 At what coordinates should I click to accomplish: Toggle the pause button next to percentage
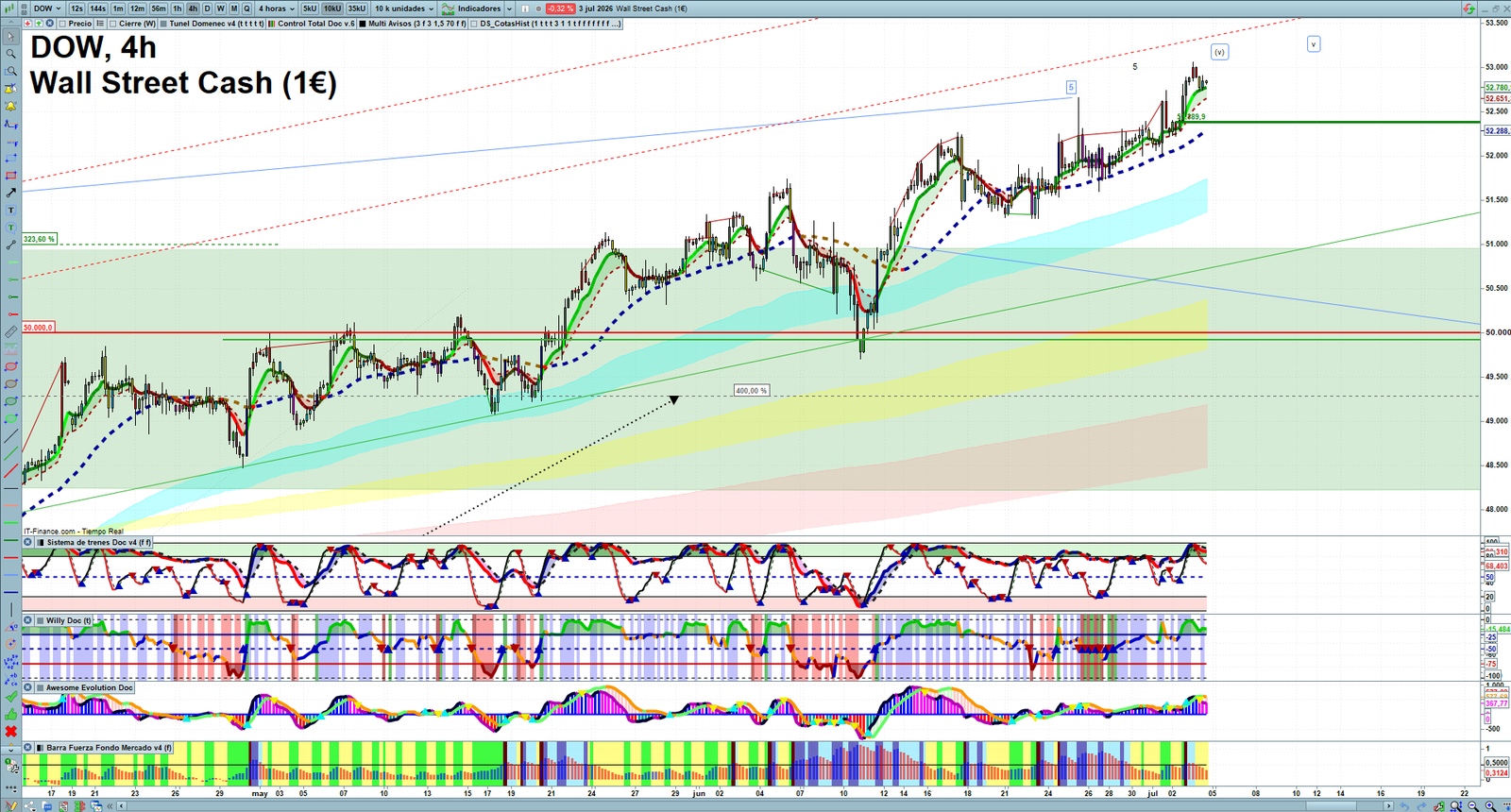coord(525,8)
